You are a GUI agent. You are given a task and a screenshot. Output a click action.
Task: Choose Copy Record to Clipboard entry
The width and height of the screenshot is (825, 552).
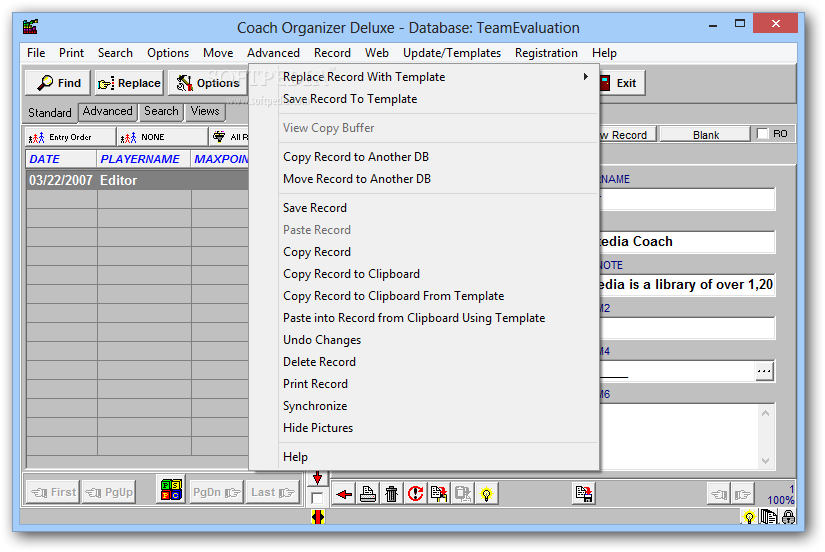coord(351,274)
